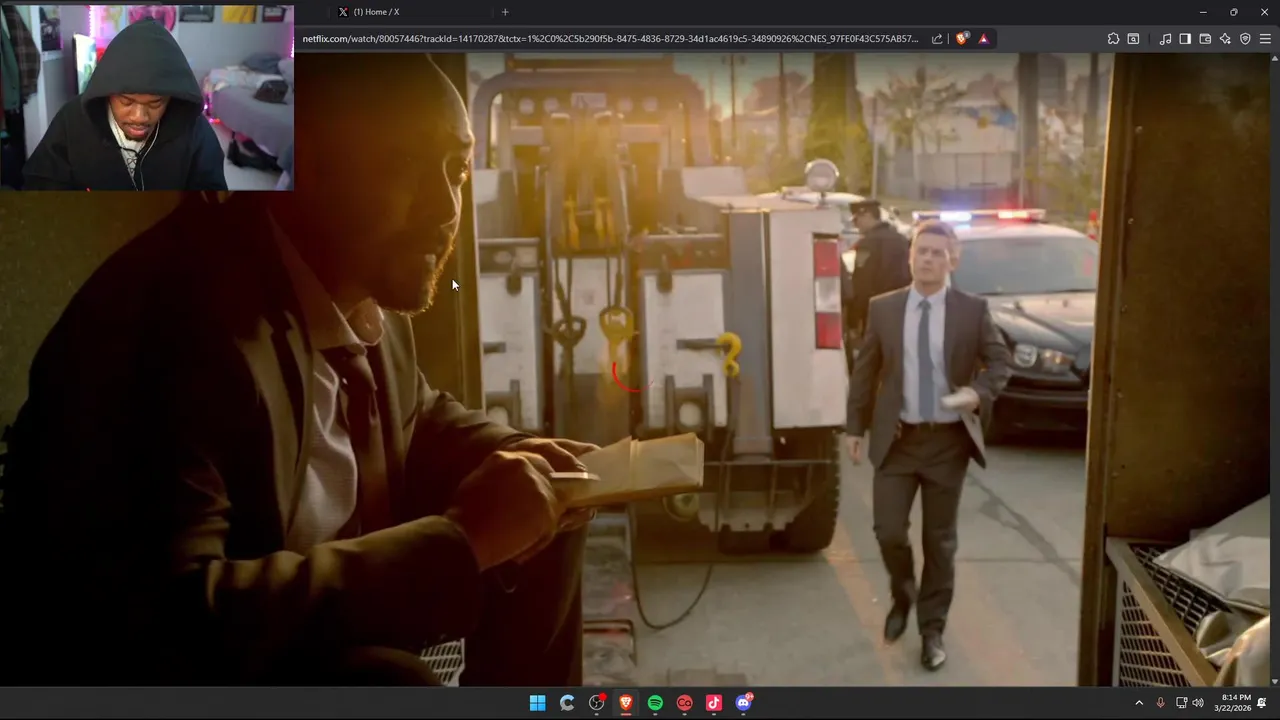
Task: Open the notification bell icon
Action: (1262, 703)
